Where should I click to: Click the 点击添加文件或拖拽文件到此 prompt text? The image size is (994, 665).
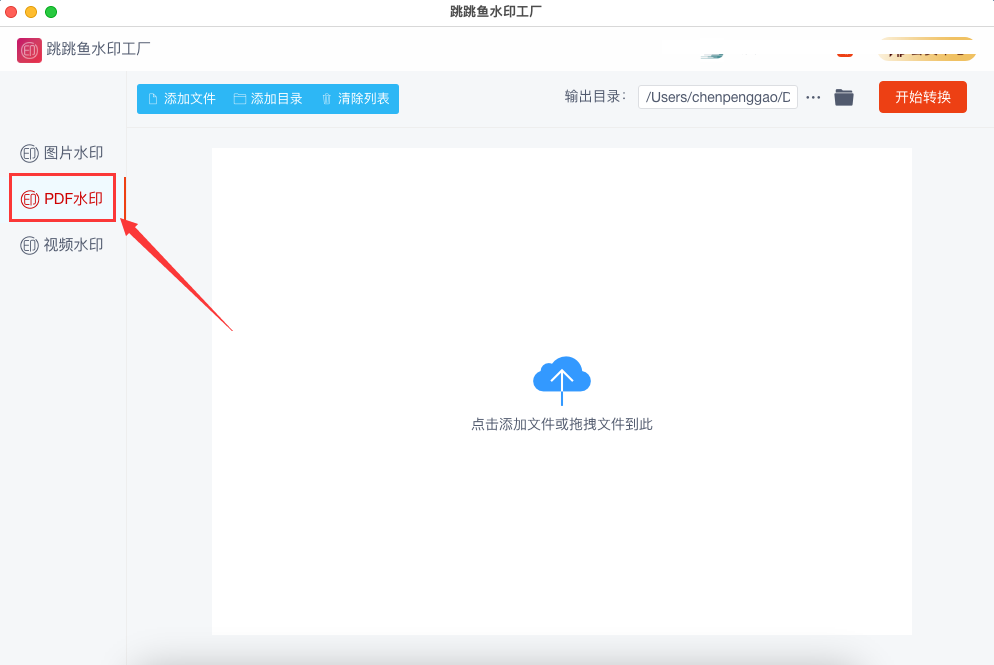pos(562,424)
